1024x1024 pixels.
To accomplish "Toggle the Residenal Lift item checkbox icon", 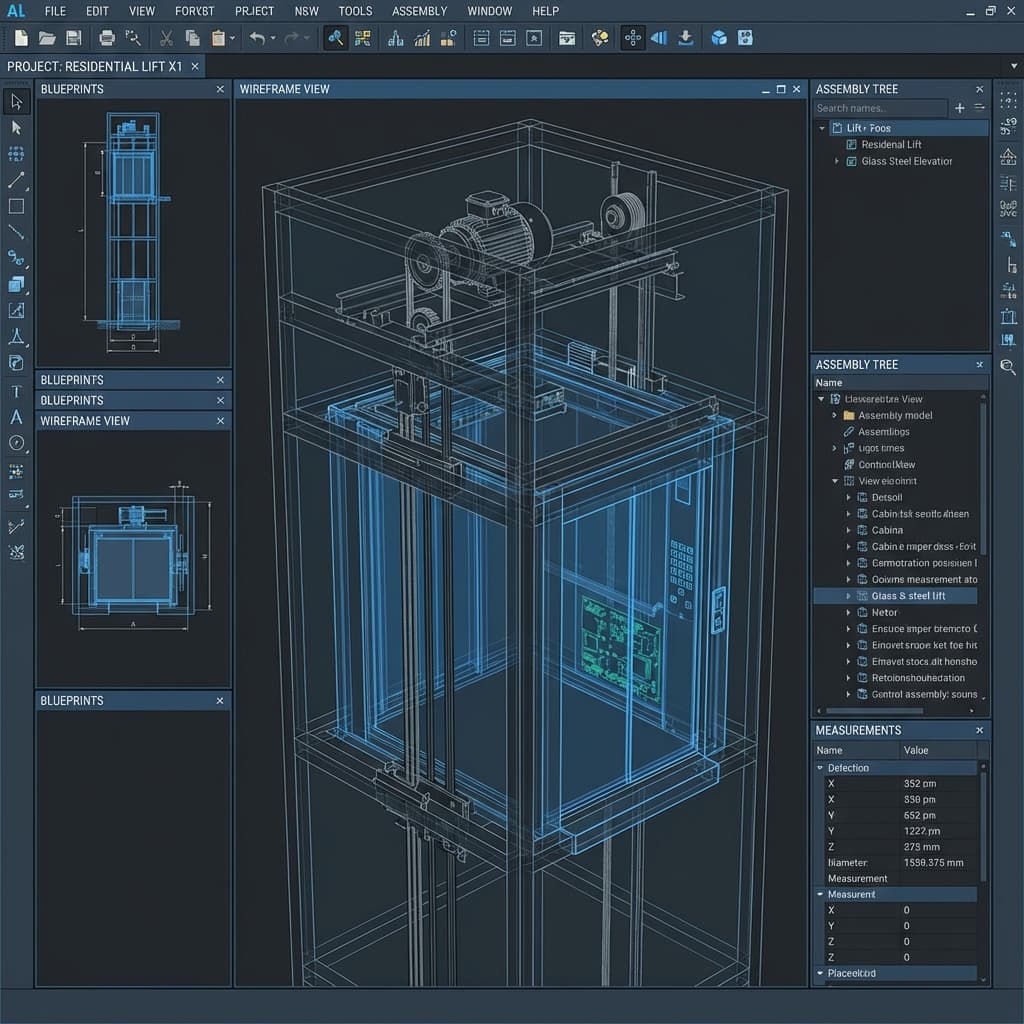I will point(851,145).
